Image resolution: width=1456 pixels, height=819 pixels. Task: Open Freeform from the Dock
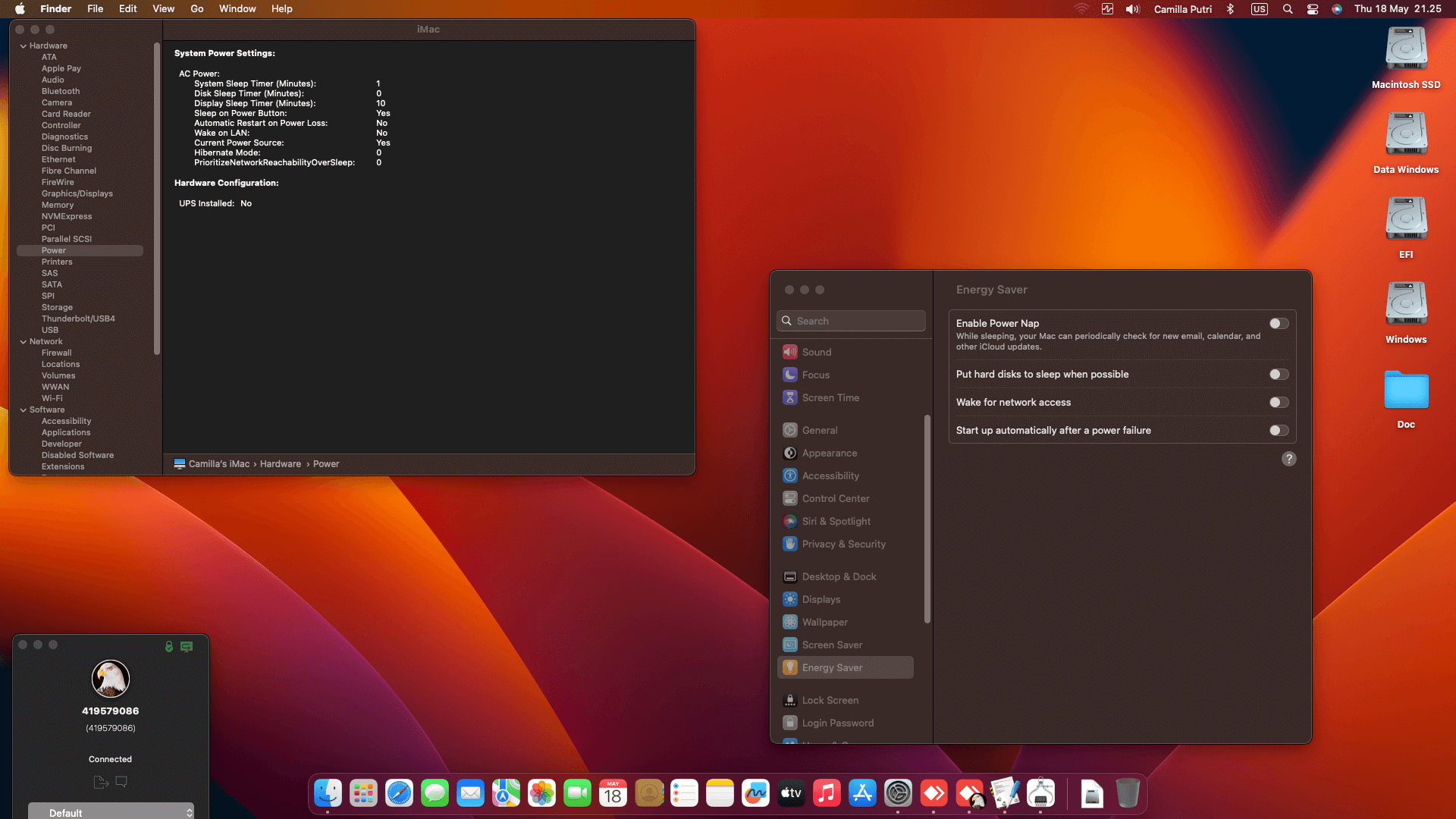point(755,793)
